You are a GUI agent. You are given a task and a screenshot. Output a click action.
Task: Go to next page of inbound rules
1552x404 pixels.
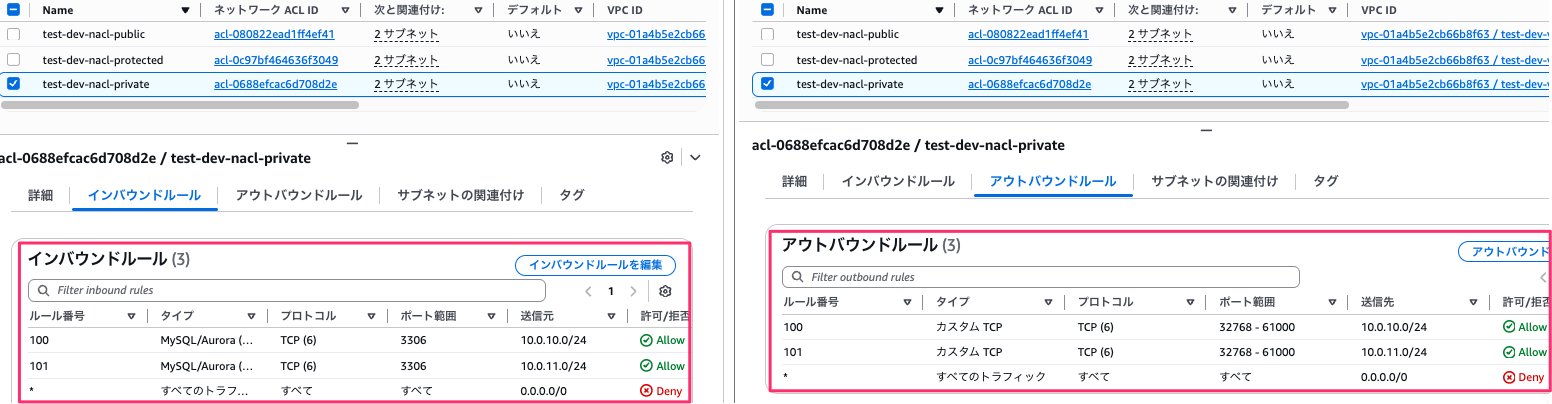click(x=633, y=291)
